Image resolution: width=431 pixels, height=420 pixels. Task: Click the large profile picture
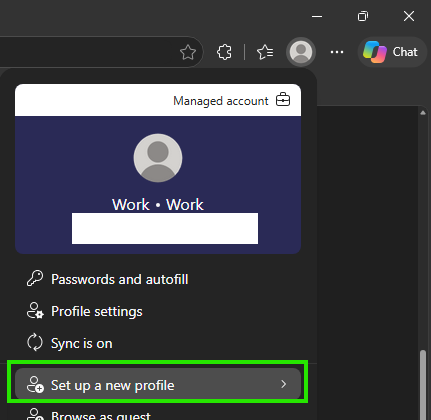pyautogui.click(x=158, y=158)
